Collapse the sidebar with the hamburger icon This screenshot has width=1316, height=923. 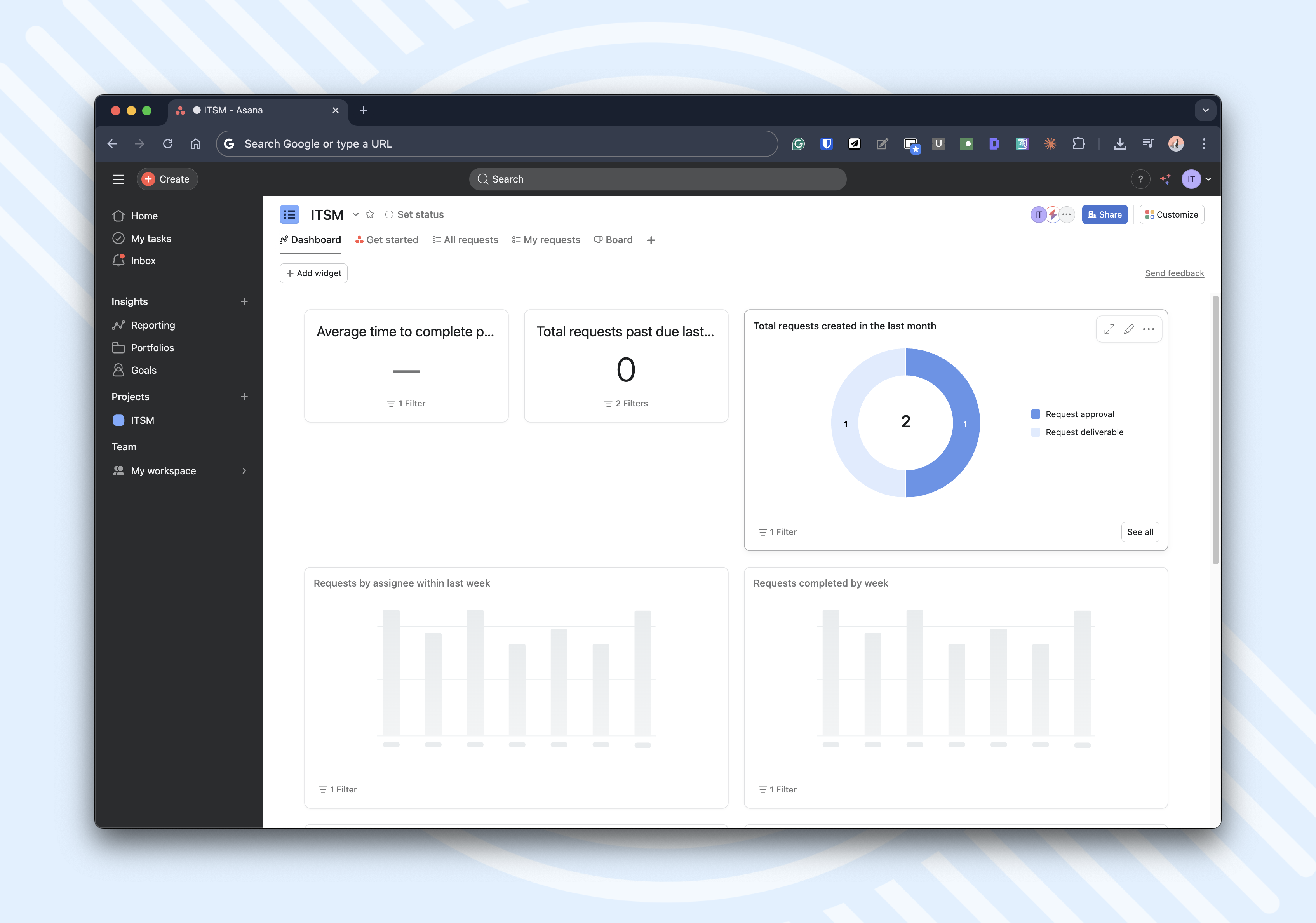[118, 179]
